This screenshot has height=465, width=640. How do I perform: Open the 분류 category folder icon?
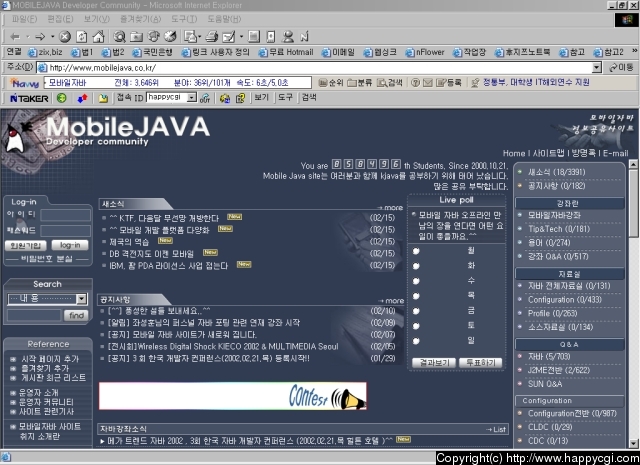(359, 83)
